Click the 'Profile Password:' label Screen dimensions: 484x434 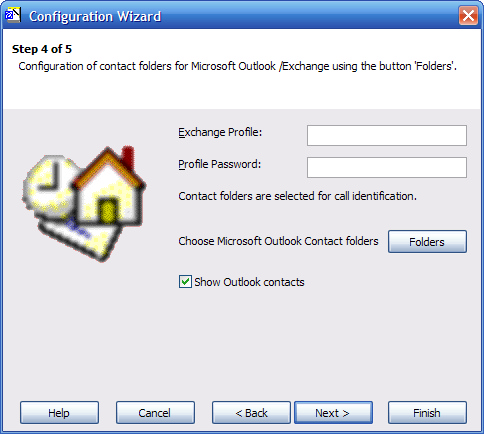coord(220,164)
